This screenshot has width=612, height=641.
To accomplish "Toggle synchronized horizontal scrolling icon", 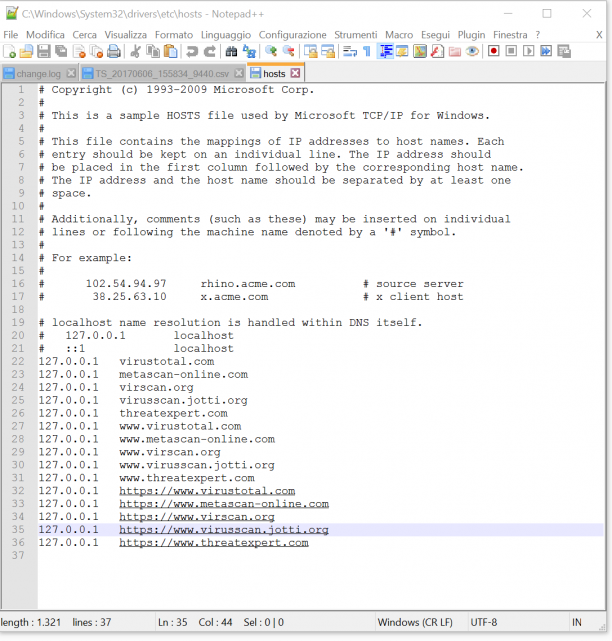I will [328, 52].
